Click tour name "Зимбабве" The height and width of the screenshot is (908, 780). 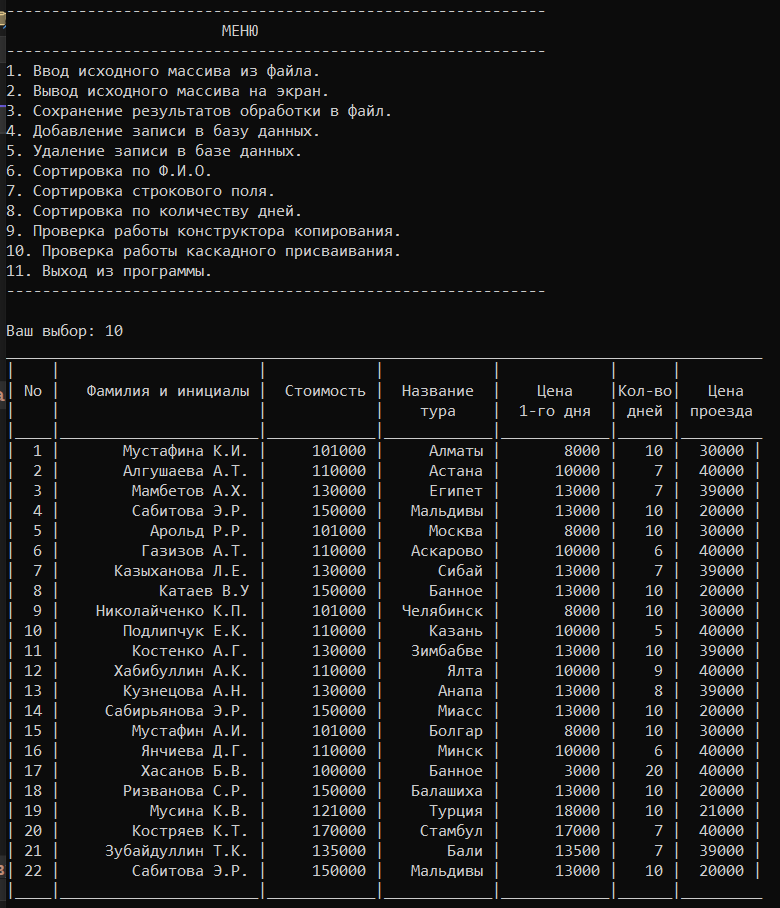pos(446,651)
